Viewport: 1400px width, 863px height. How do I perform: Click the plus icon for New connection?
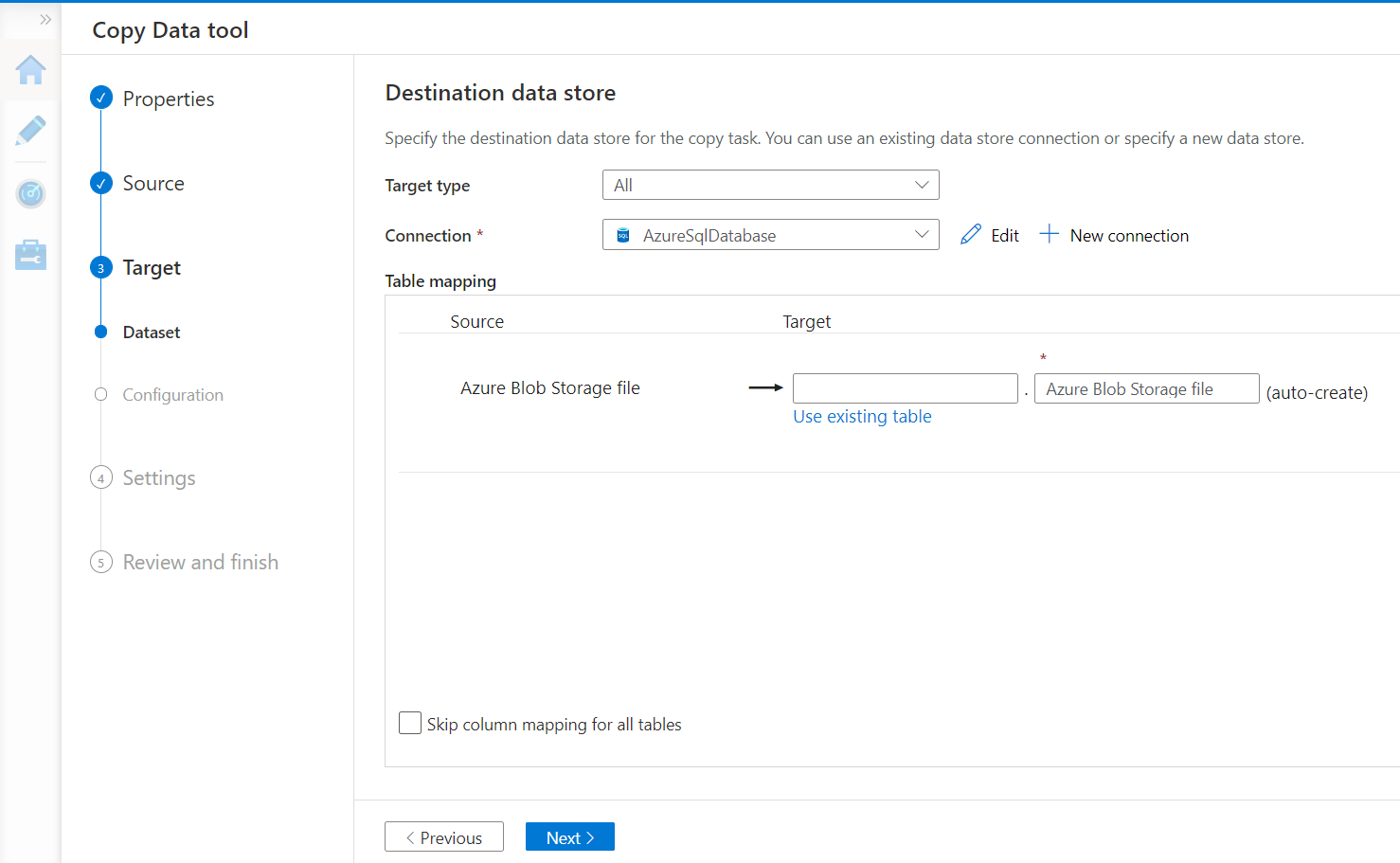coord(1049,234)
